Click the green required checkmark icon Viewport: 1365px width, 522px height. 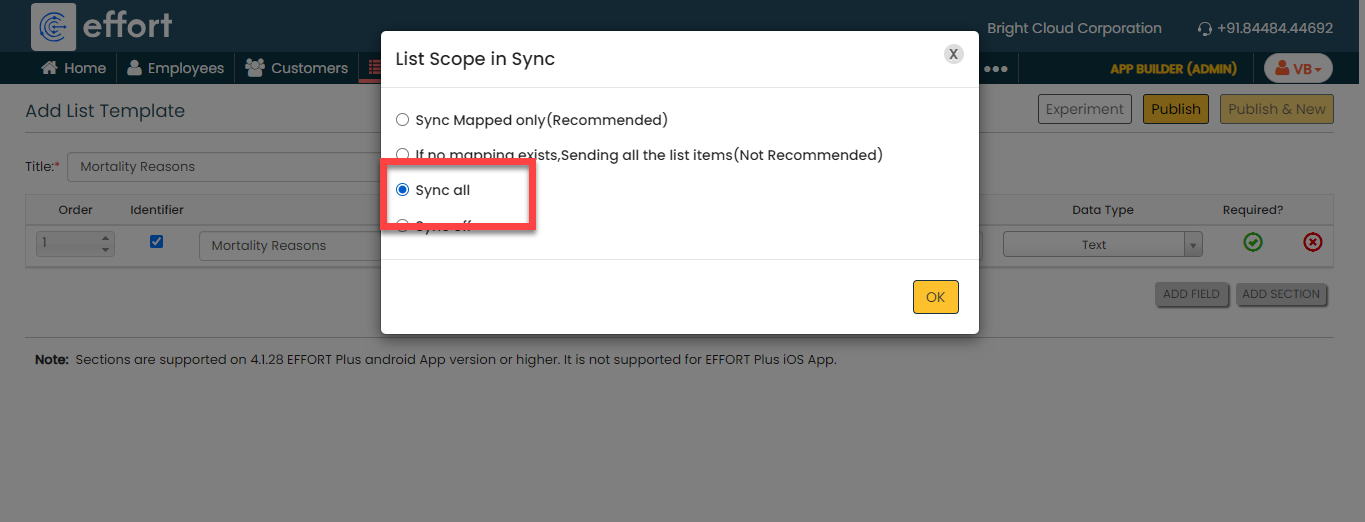[x=1252, y=242]
